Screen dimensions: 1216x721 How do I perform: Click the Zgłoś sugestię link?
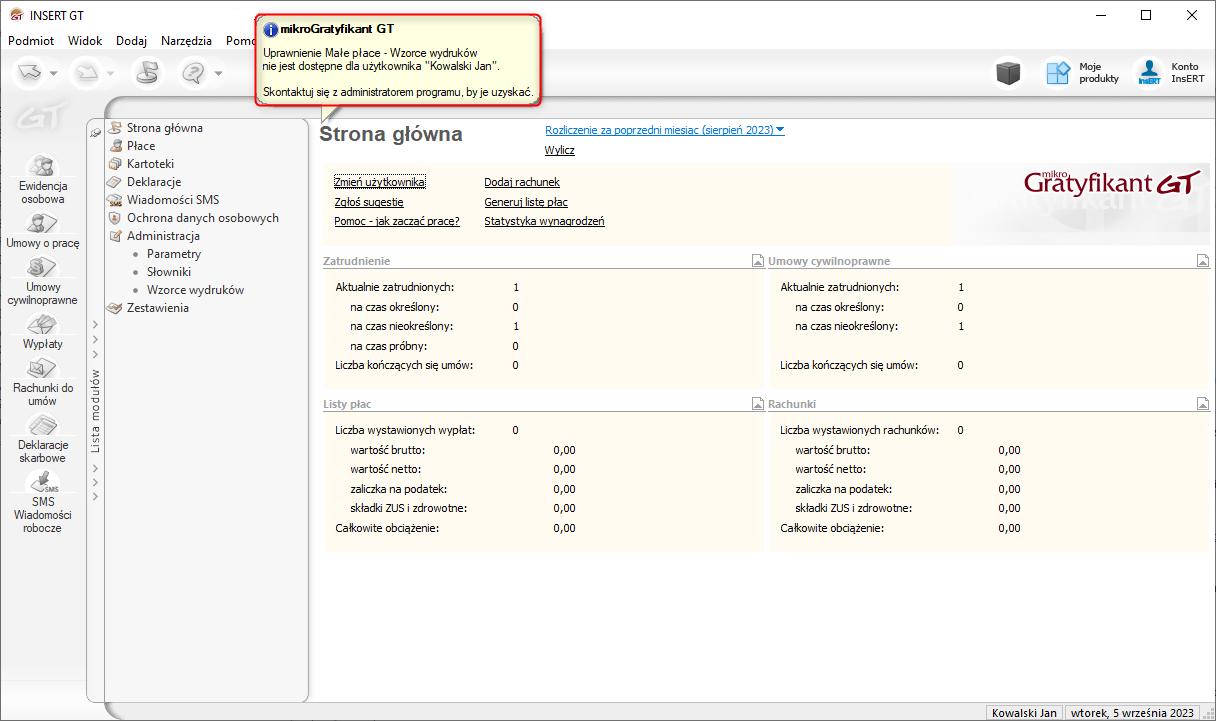[x=369, y=202]
